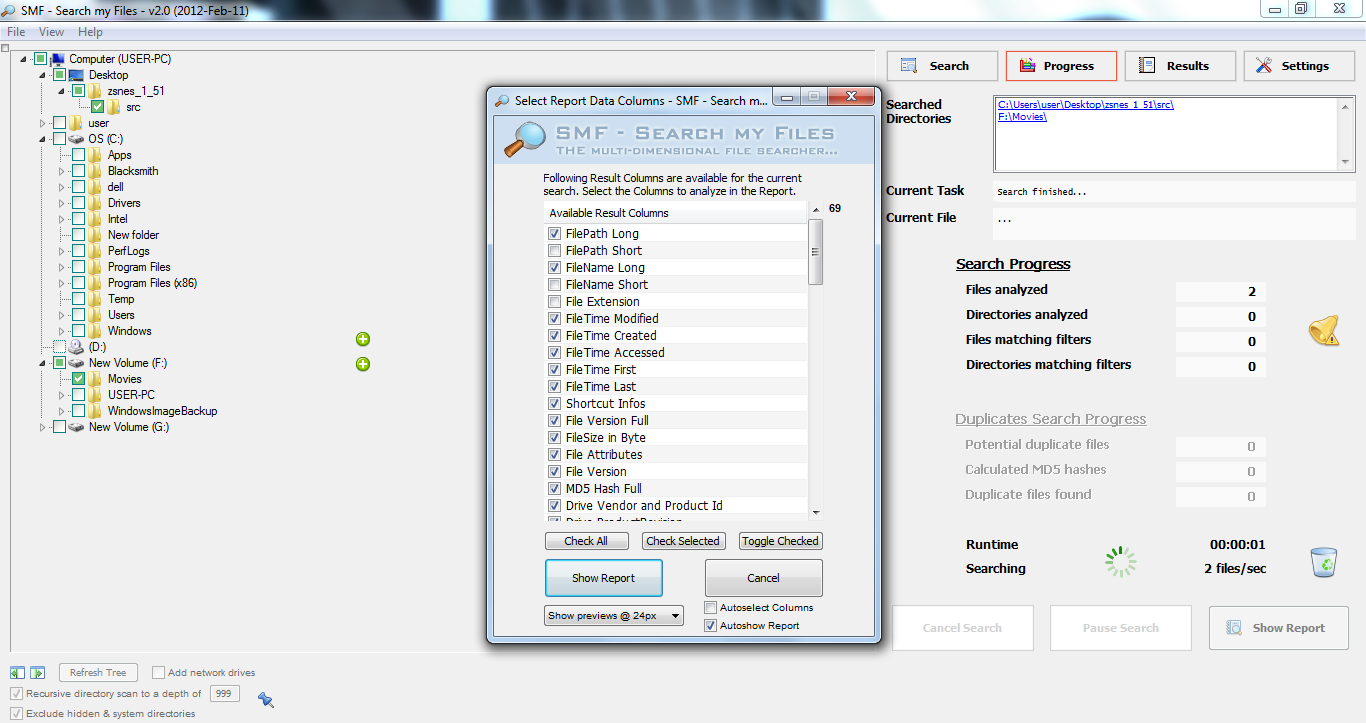Cancel the Select Report Data Columns dialog
Image resolution: width=1366 pixels, height=723 pixels.
pyautogui.click(x=764, y=578)
